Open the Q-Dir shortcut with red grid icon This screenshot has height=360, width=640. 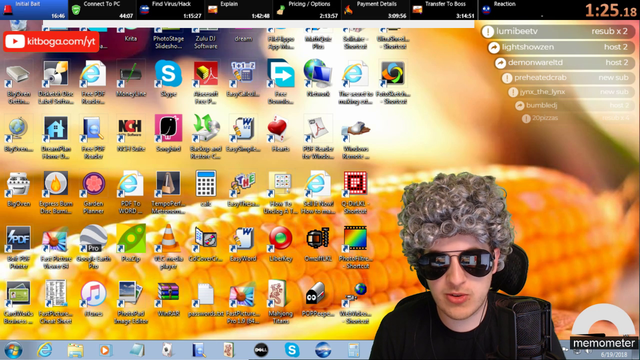(x=356, y=192)
